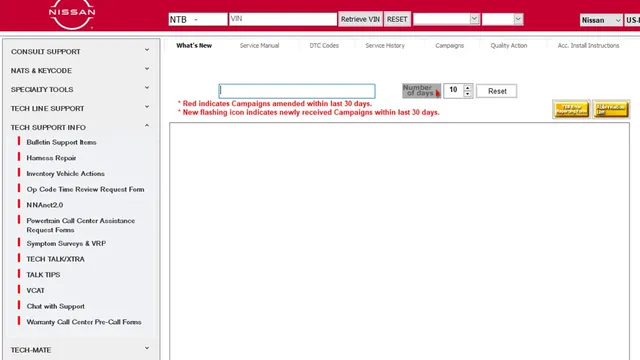The width and height of the screenshot is (640, 360).
Task: Click the VIN input field
Action: click(283, 19)
